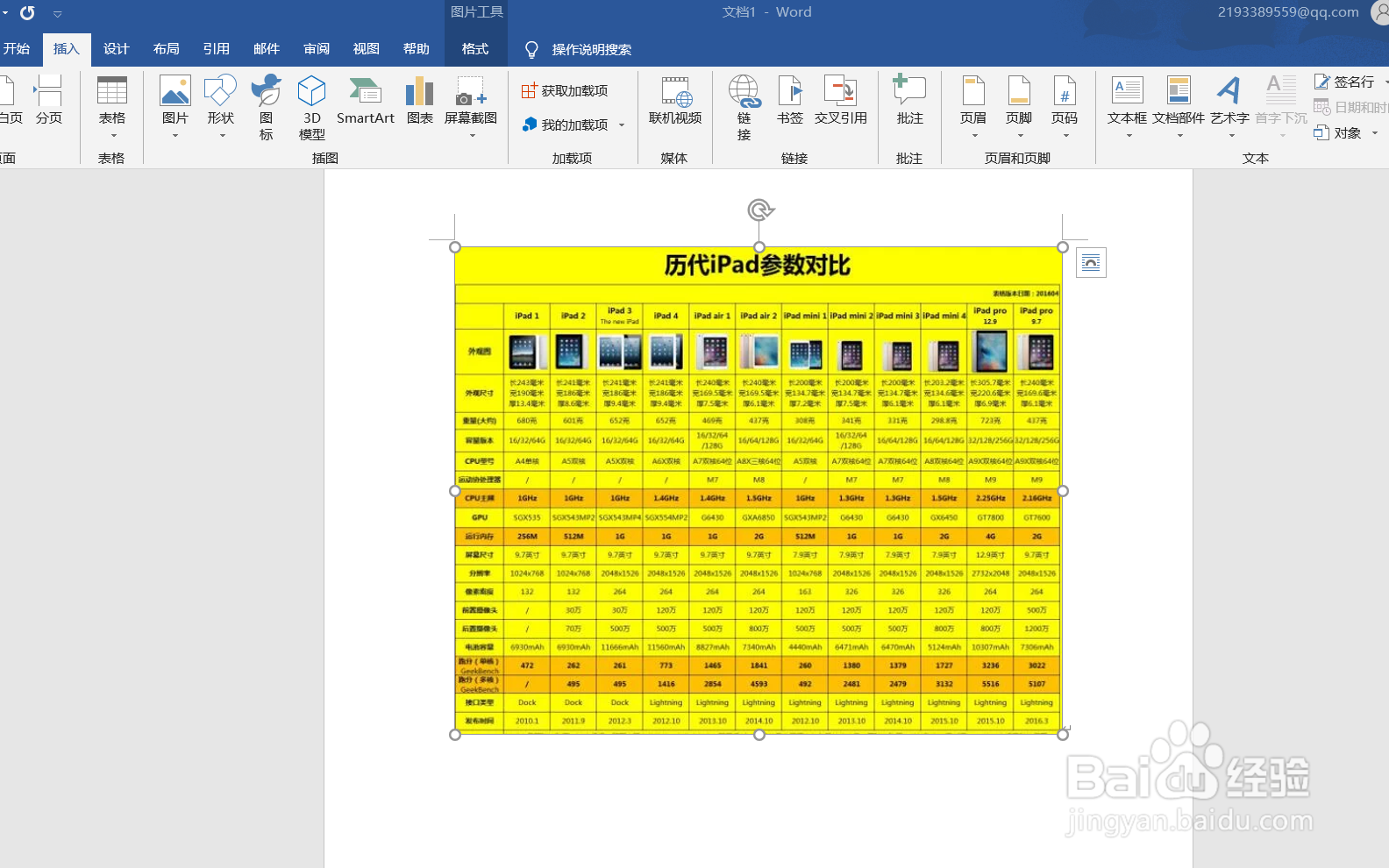Click the 页码 page number icon
Viewport: 1389px width, 868px height.
point(1065,91)
